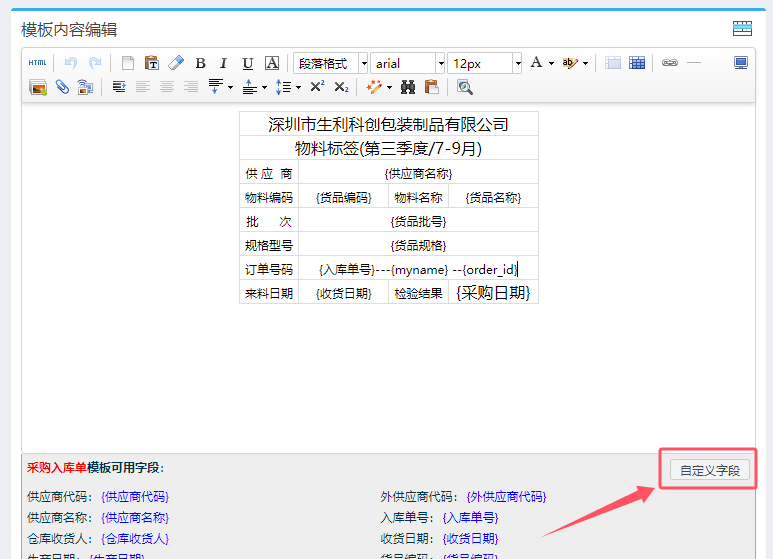Click the {供应商代码} field link

135,496
